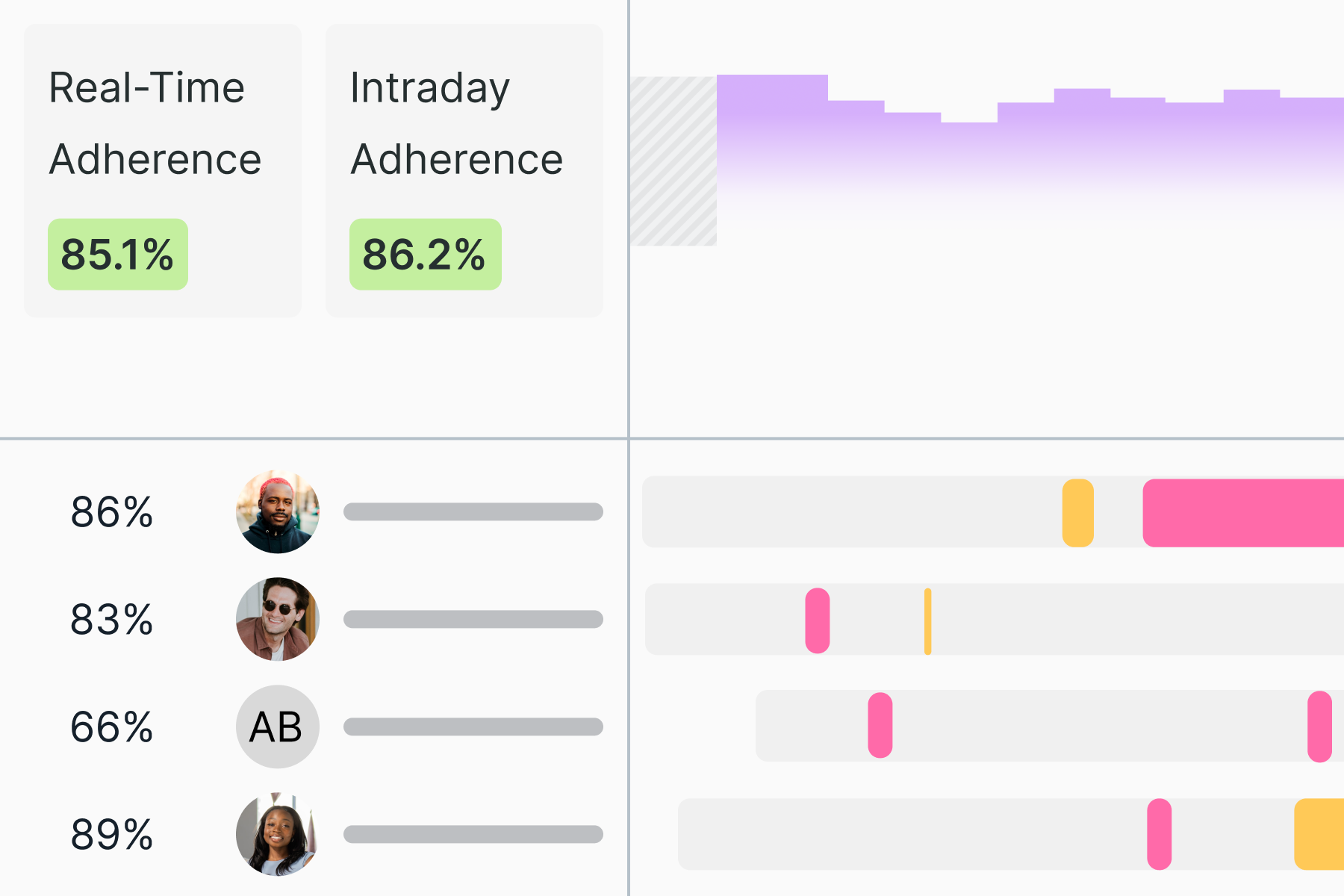Click avatar of agent with 86% adherence
The height and width of the screenshot is (896, 1344).
(x=278, y=511)
